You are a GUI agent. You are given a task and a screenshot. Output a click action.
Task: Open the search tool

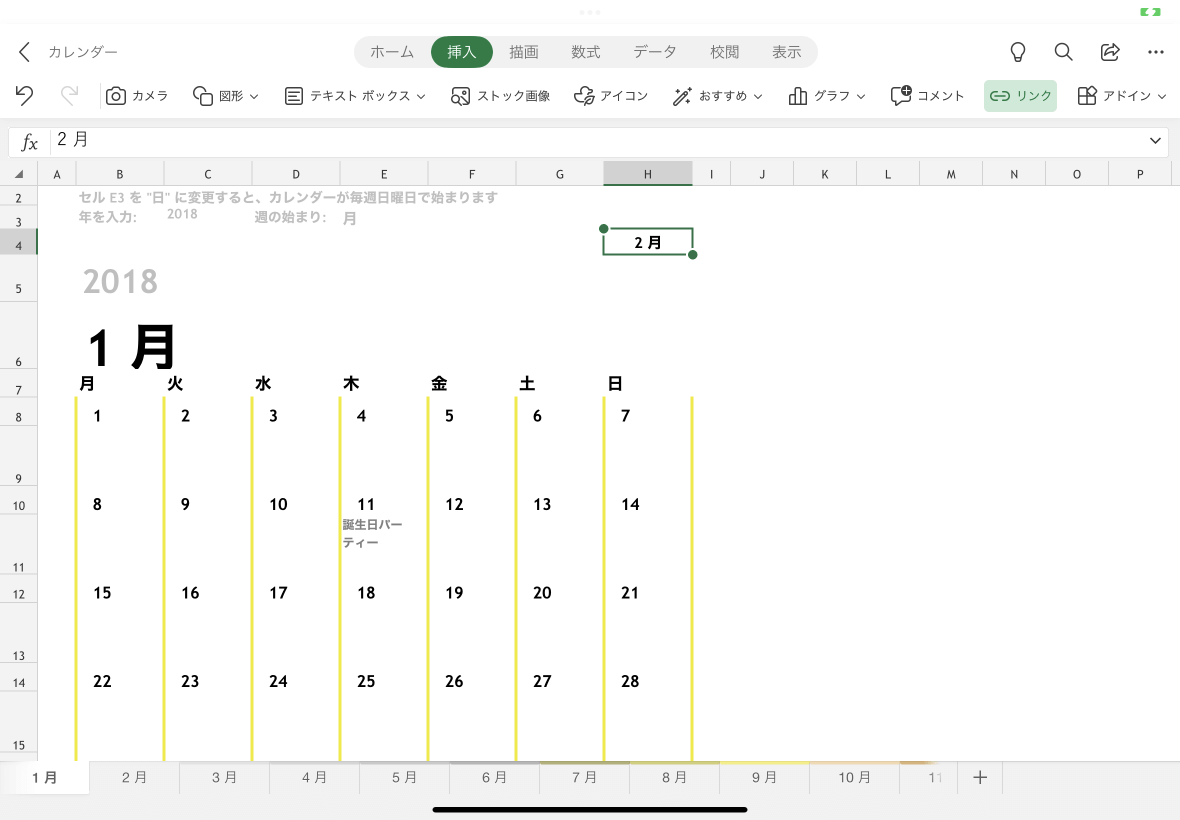coord(1063,52)
